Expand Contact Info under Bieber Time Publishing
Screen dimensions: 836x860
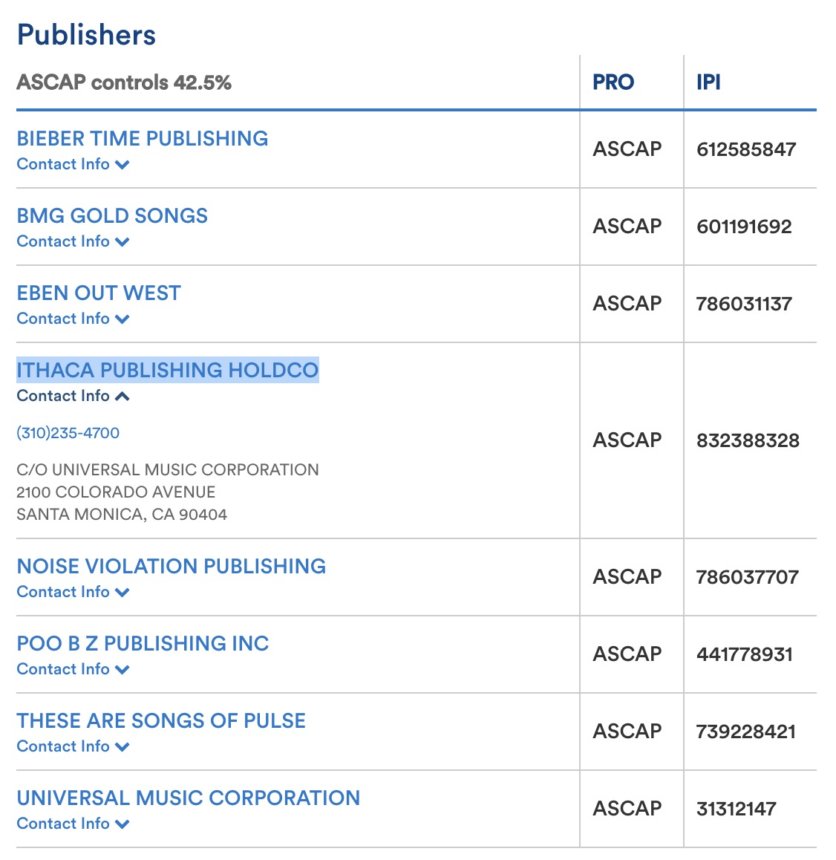click(x=73, y=164)
